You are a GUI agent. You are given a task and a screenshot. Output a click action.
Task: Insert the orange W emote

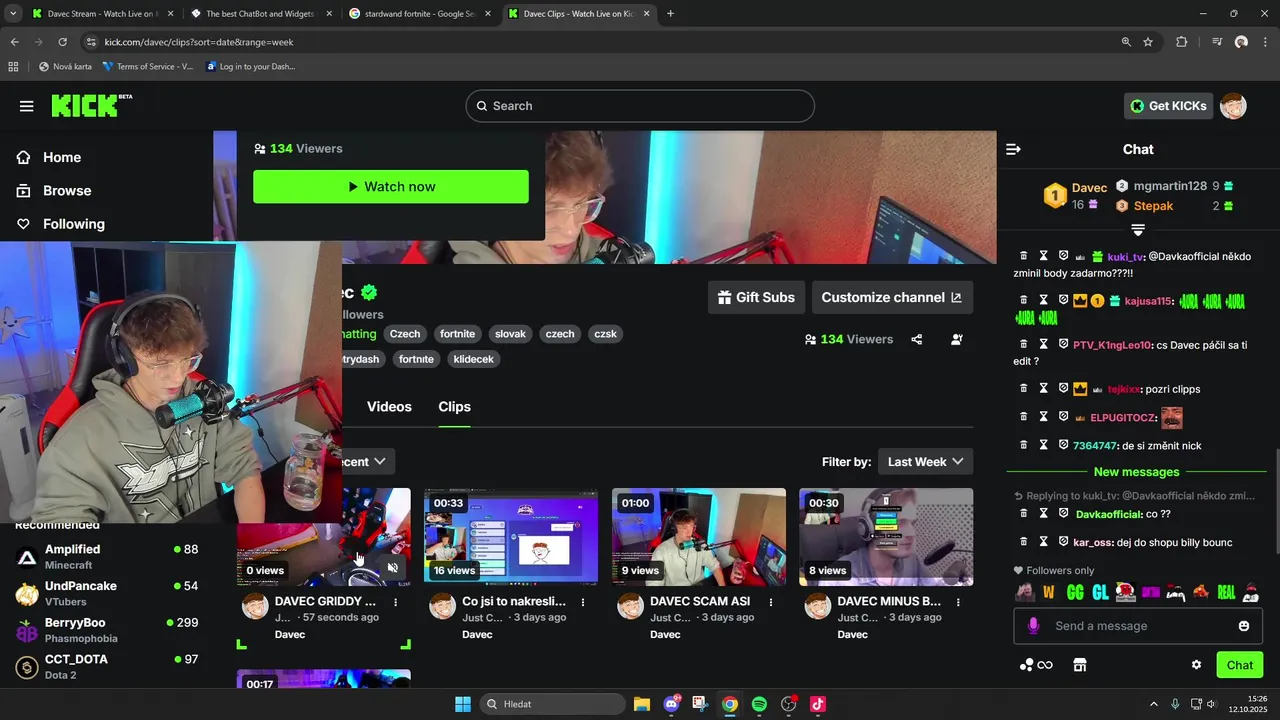(x=1049, y=592)
